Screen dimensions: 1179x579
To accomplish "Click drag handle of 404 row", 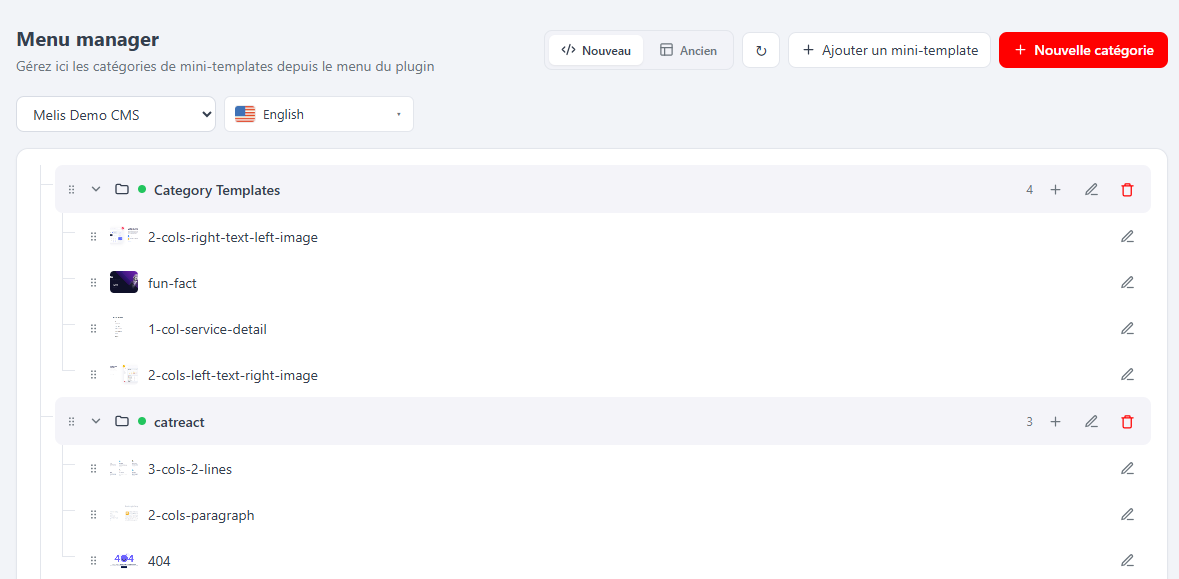I will pos(93,561).
